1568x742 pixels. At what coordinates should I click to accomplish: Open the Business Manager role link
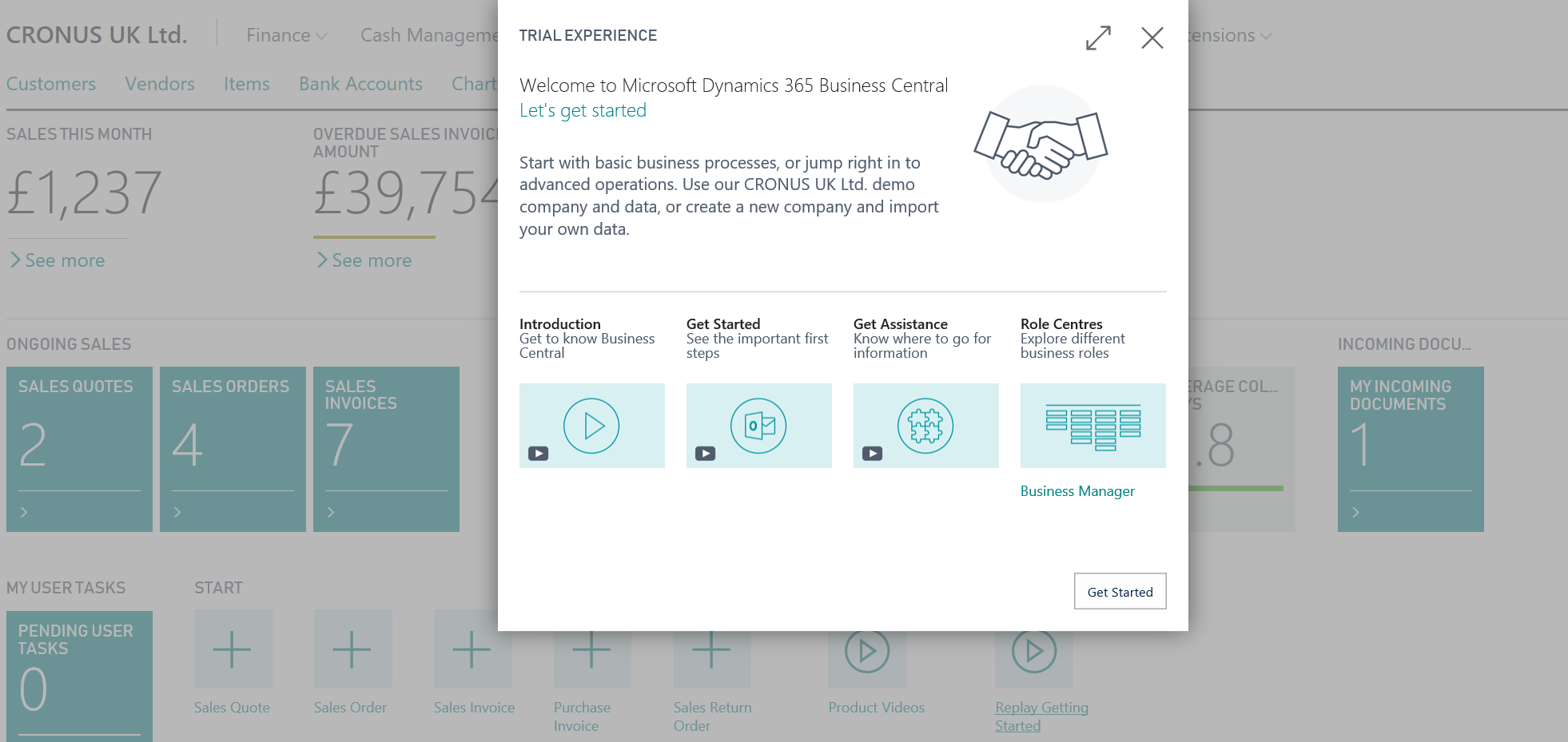[x=1077, y=491]
